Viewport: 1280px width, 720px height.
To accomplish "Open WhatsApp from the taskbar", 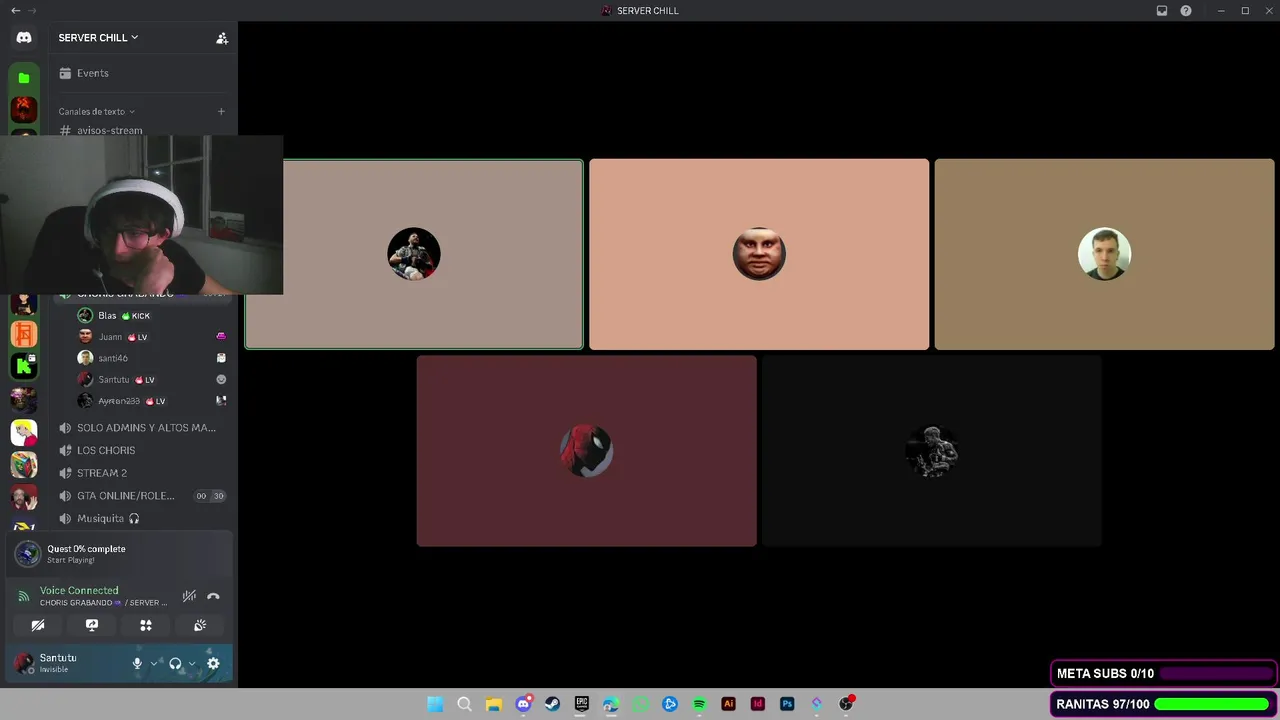I will coord(641,704).
